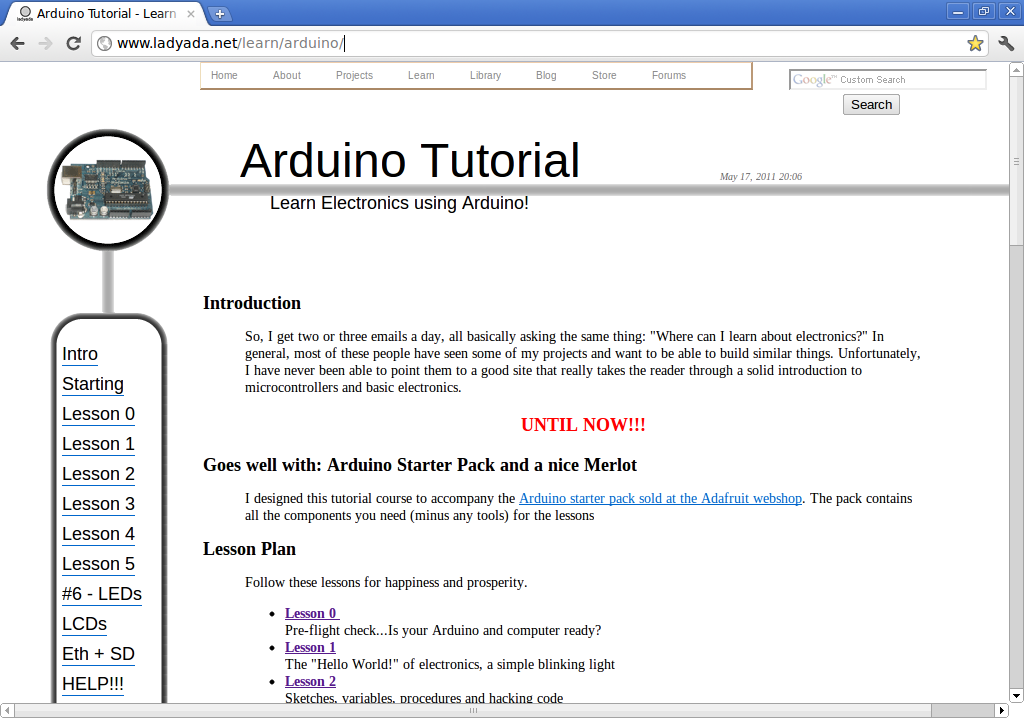Select the Arduino Tutorial browser tab
Screen dimensions: 1024x718
click(104, 13)
